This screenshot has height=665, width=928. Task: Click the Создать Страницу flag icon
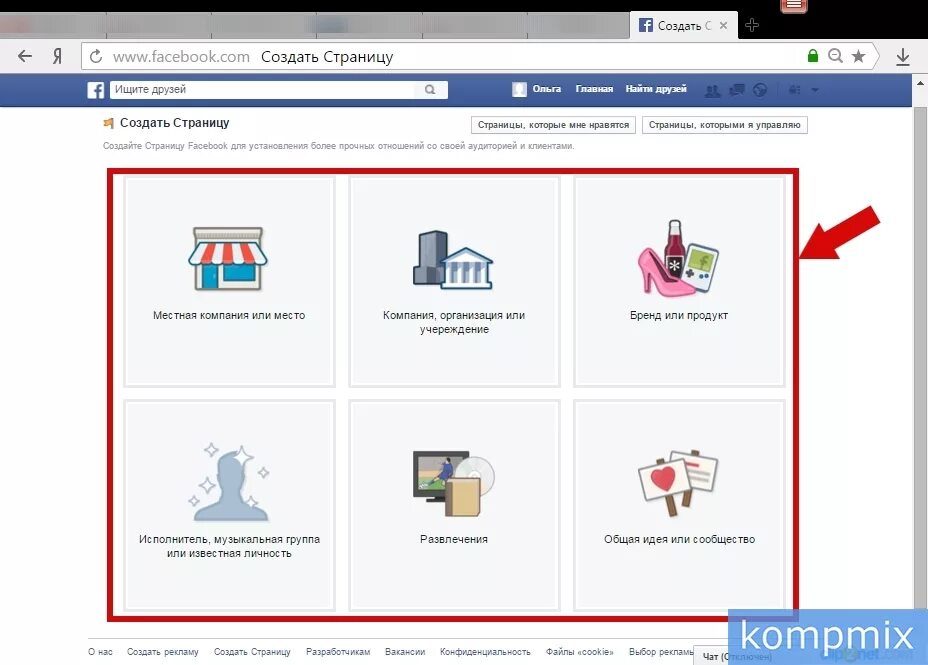(108, 123)
